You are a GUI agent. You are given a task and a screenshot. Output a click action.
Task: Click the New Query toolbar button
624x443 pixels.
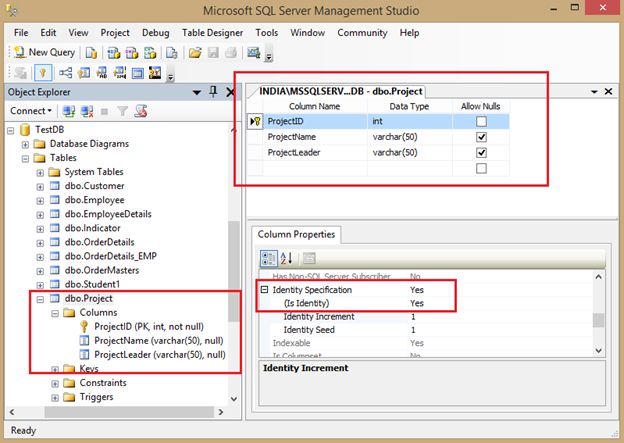[x=44, y=53]
